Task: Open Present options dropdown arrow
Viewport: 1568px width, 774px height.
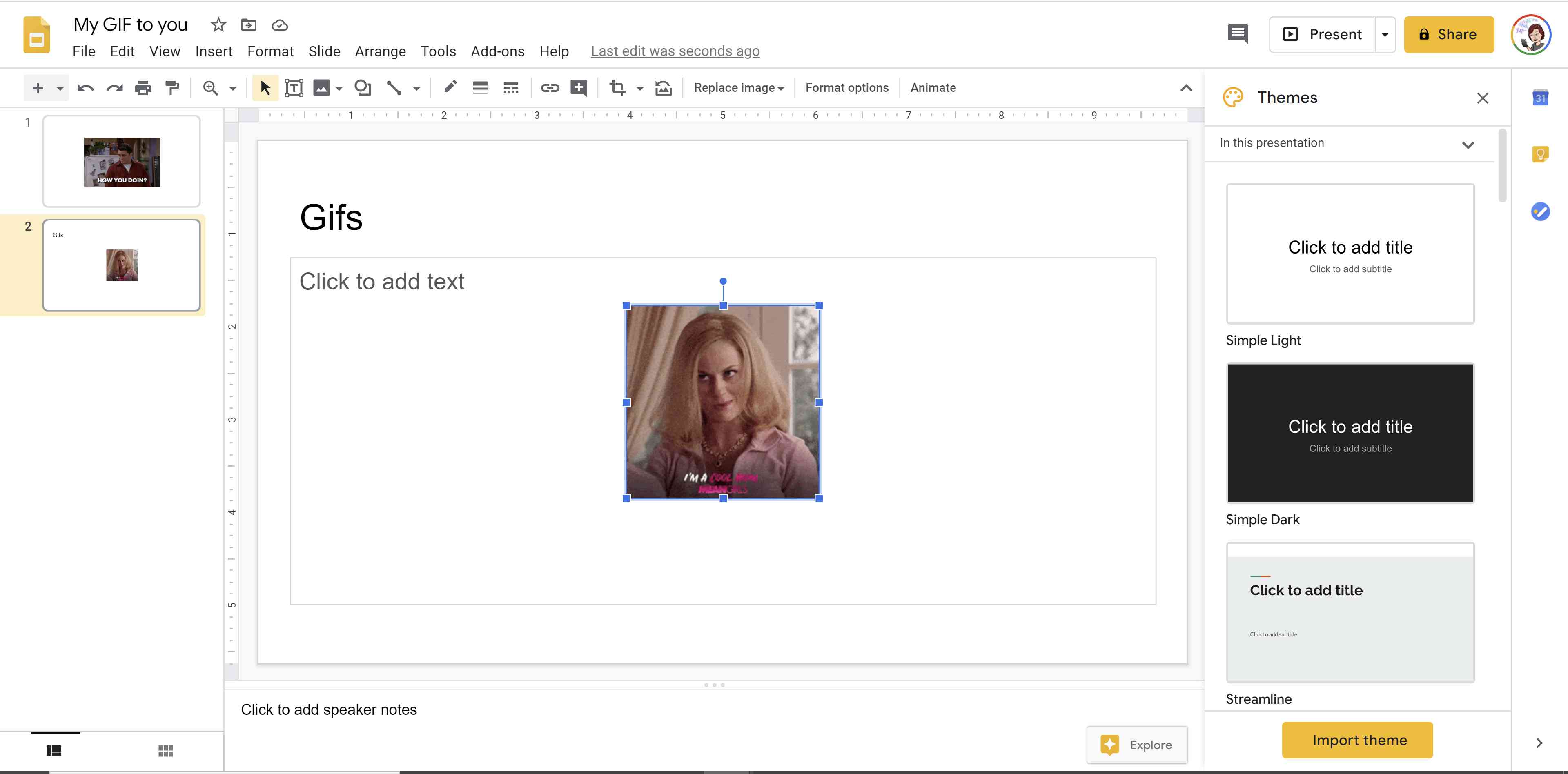Action: (1385, 35)
